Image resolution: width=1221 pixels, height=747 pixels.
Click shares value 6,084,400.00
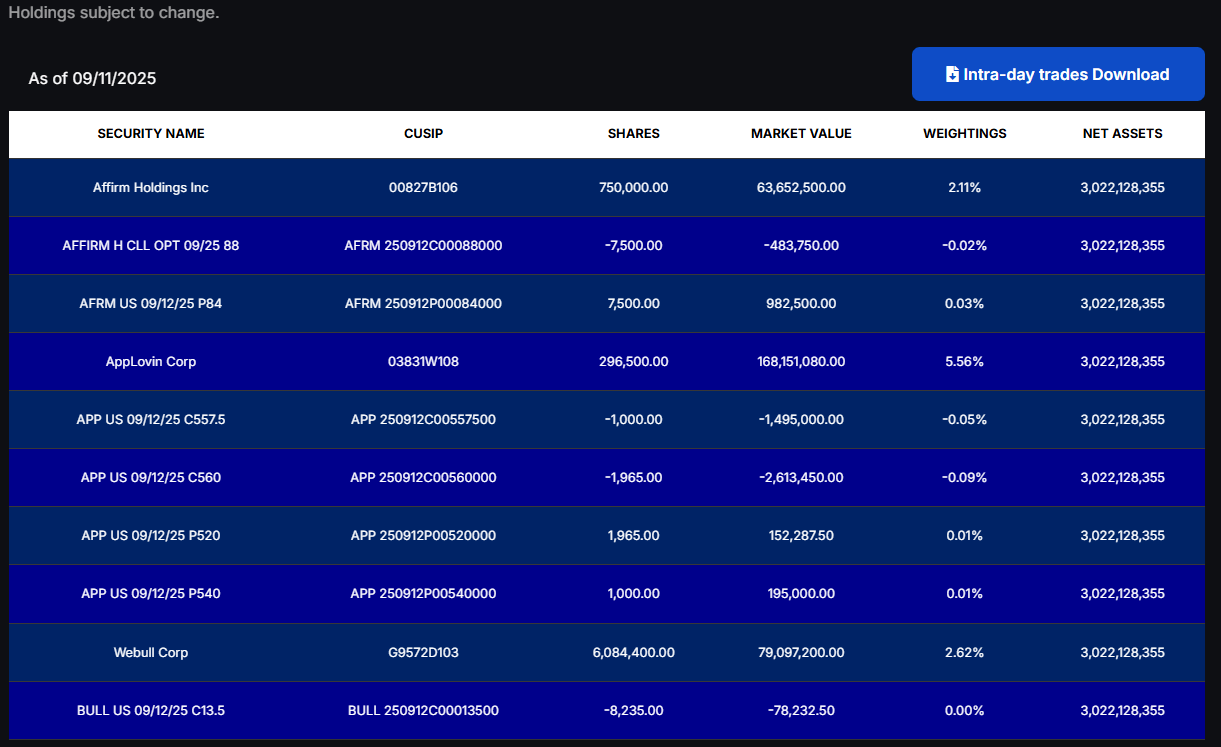(x=634, y=652)
